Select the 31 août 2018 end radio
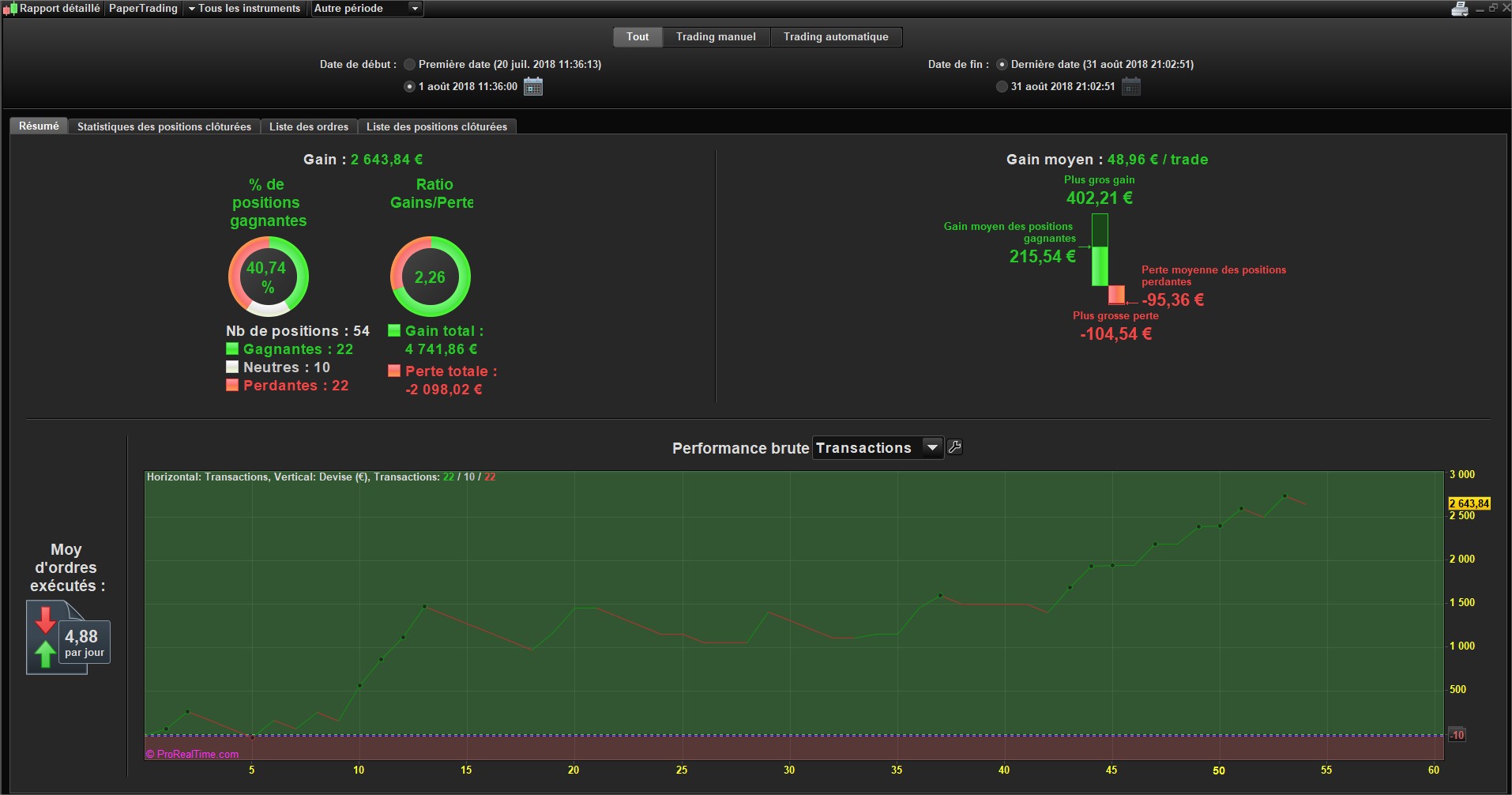 [x=1002, y=87]
